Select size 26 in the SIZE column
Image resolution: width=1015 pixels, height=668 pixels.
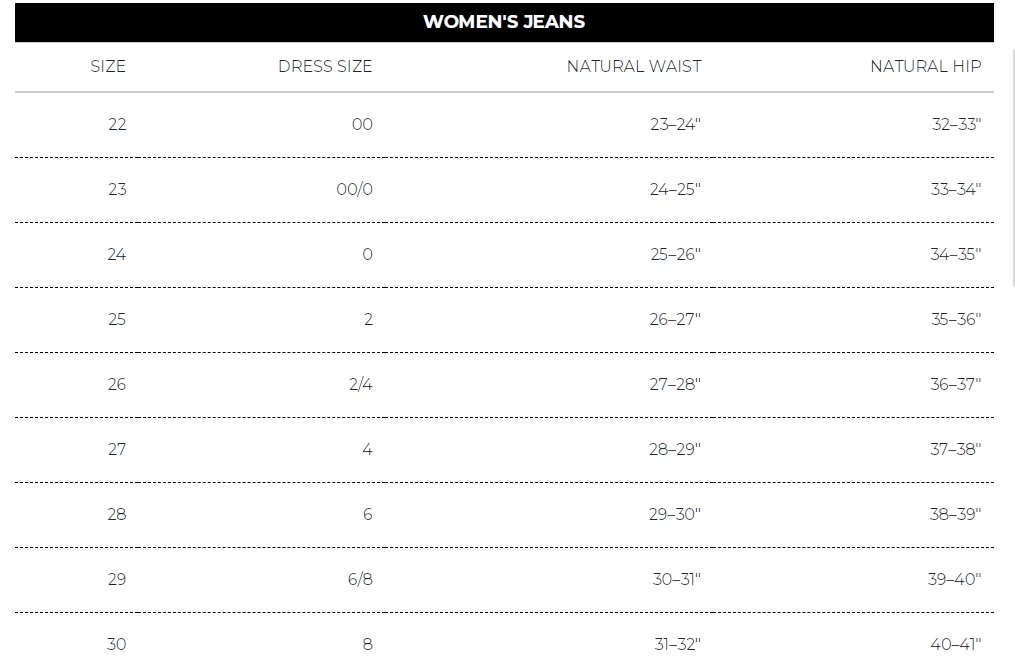tap(117, 385)
